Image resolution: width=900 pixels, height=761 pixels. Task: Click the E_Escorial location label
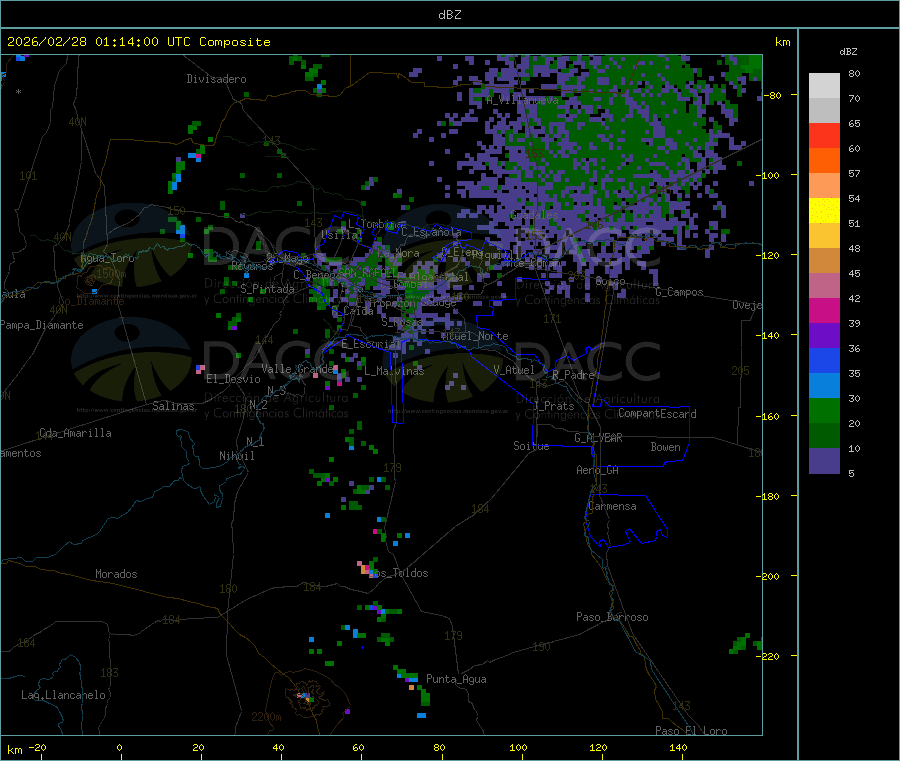(x=368, y=344)
